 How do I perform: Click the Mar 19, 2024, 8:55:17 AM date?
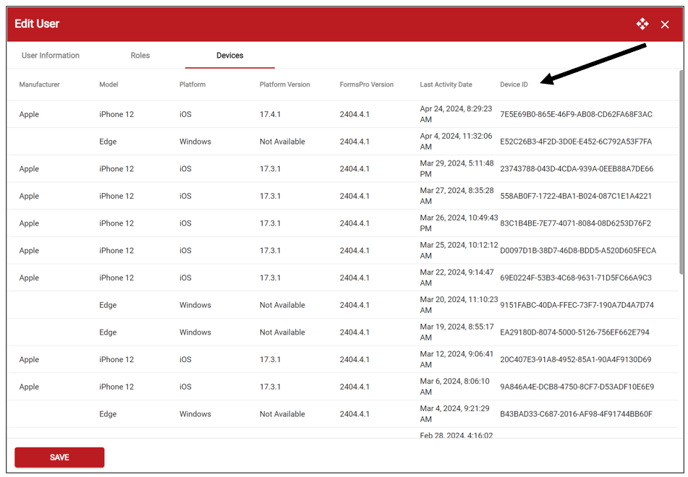click(x=457, y=332)
